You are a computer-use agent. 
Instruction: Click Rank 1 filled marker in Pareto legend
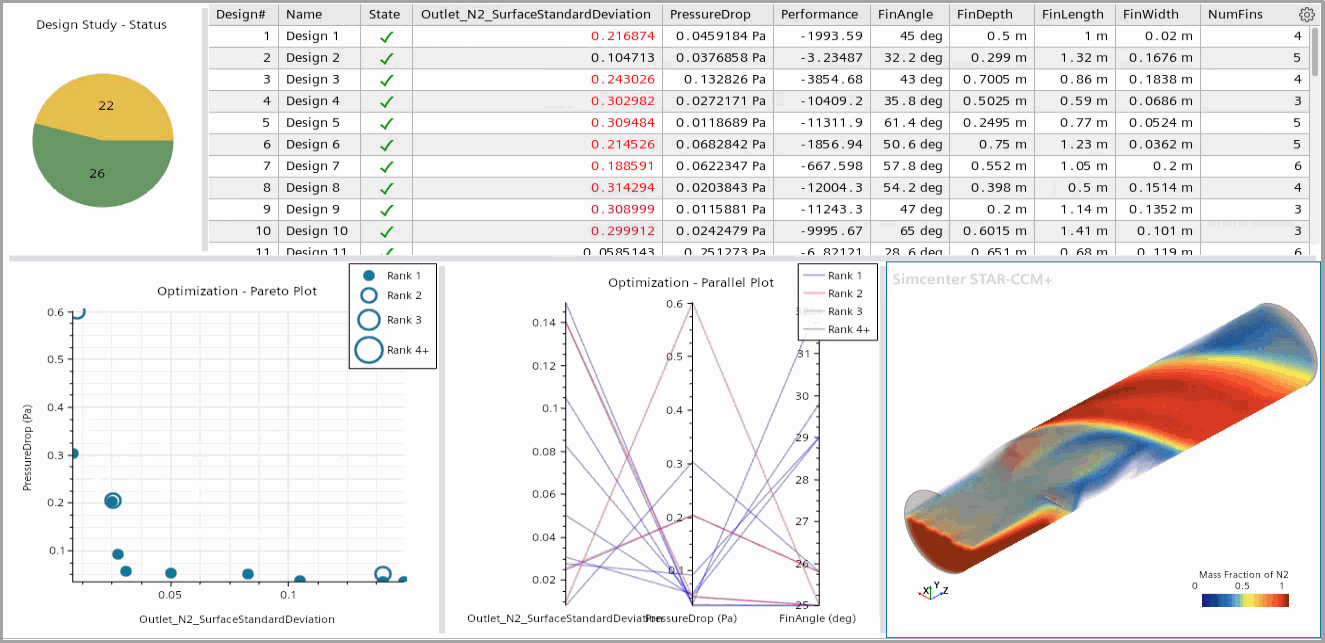[368, 275]
